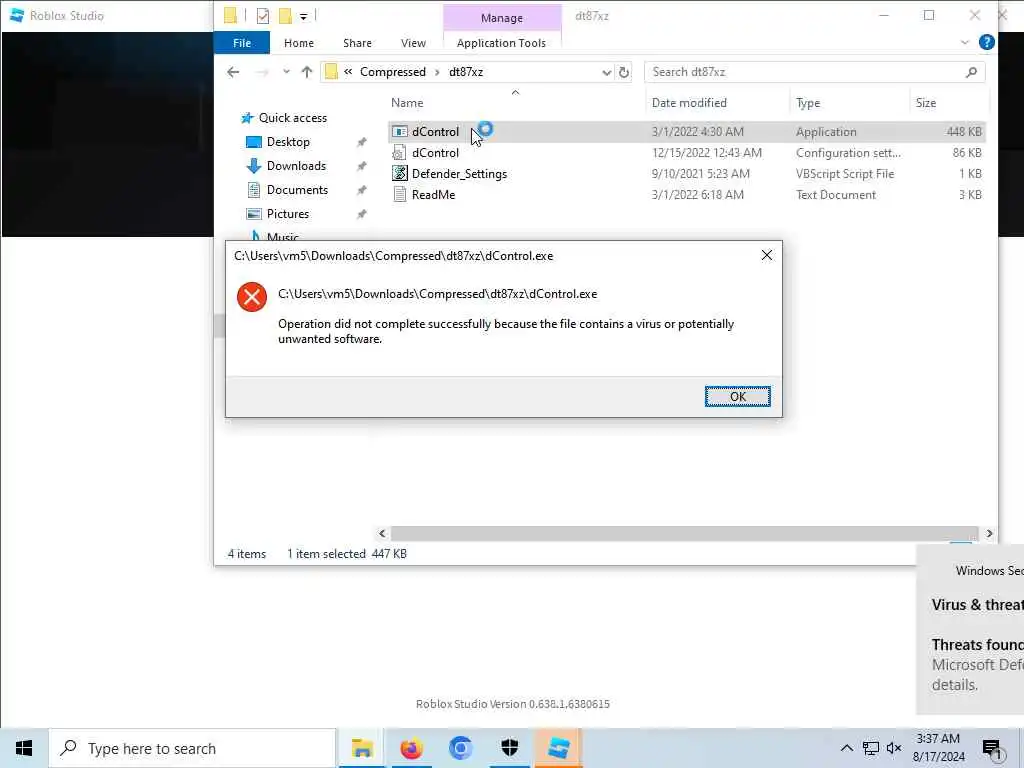
Task: Unpin Desktop using its pin icon
Action: tap(361, 142)
